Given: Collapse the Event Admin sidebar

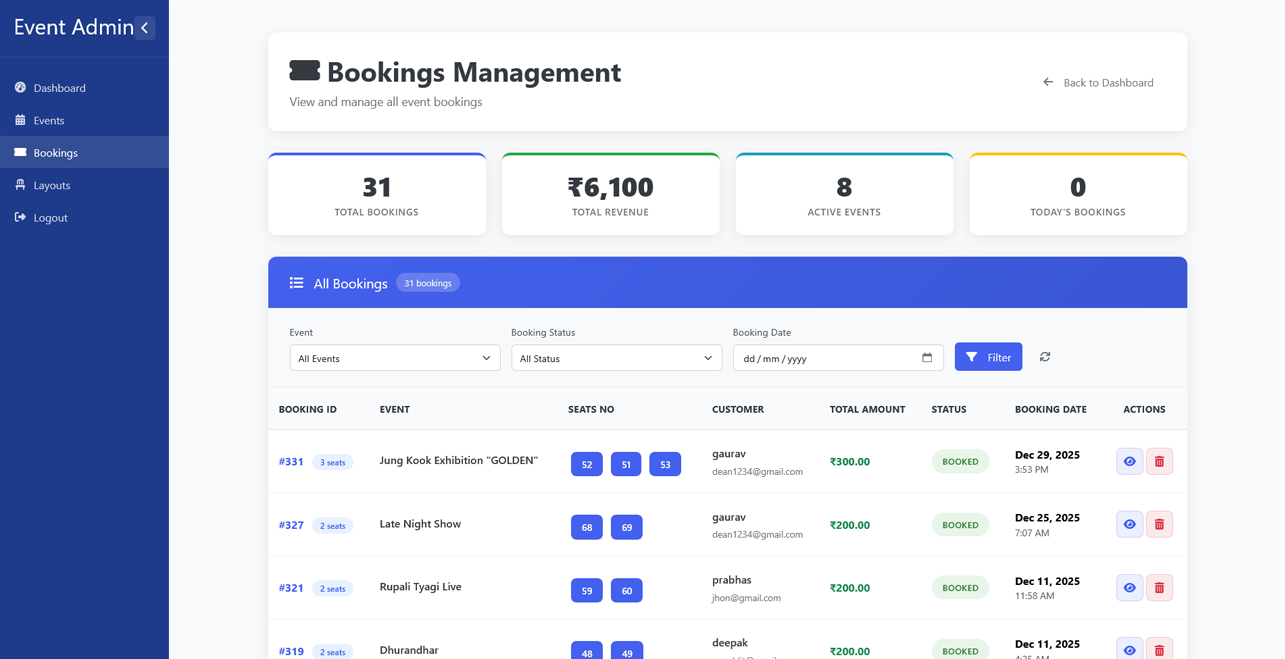Looking at the screenshot, I should pos(145,27).
